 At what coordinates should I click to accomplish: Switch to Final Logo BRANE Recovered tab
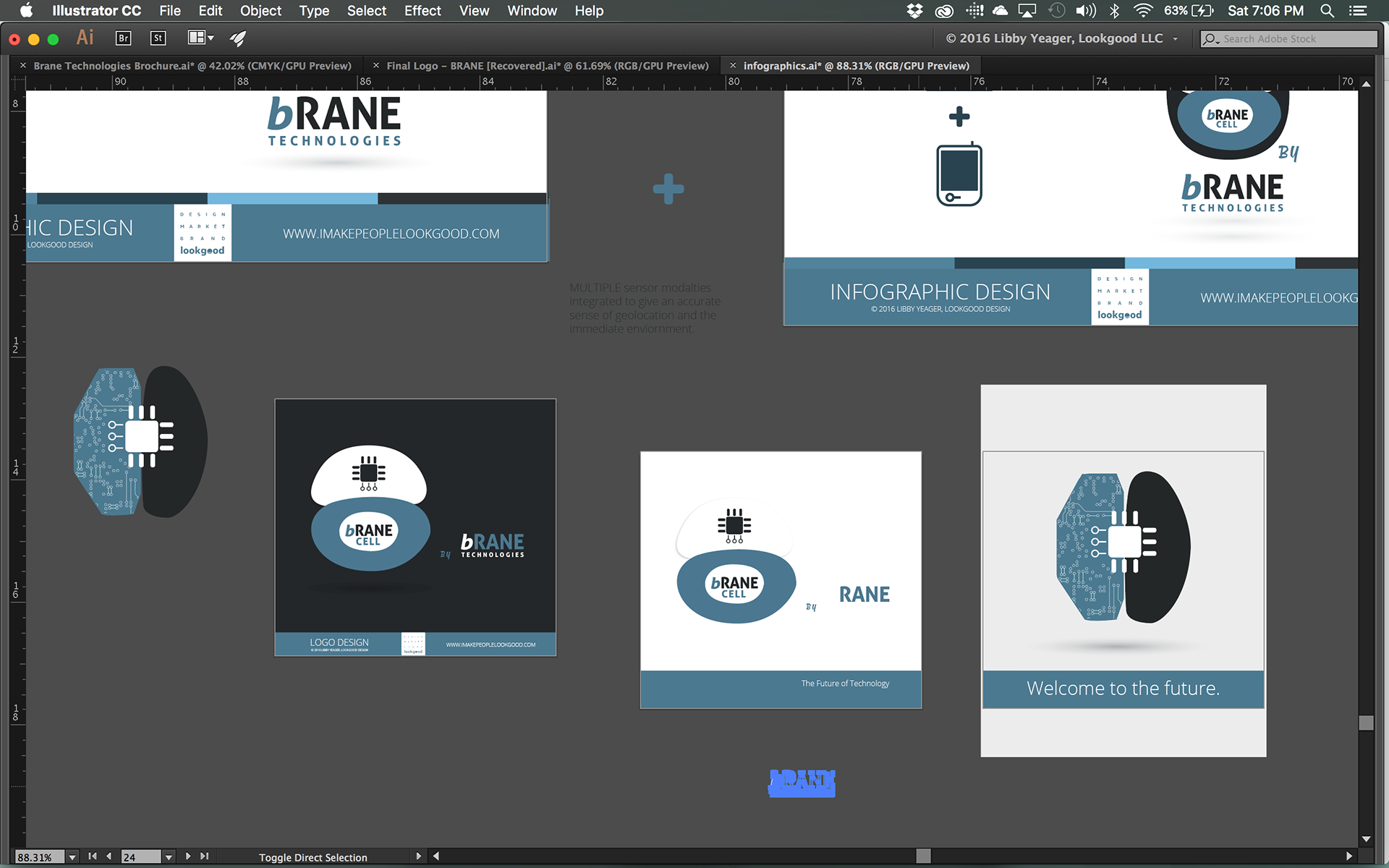[548, 66]
